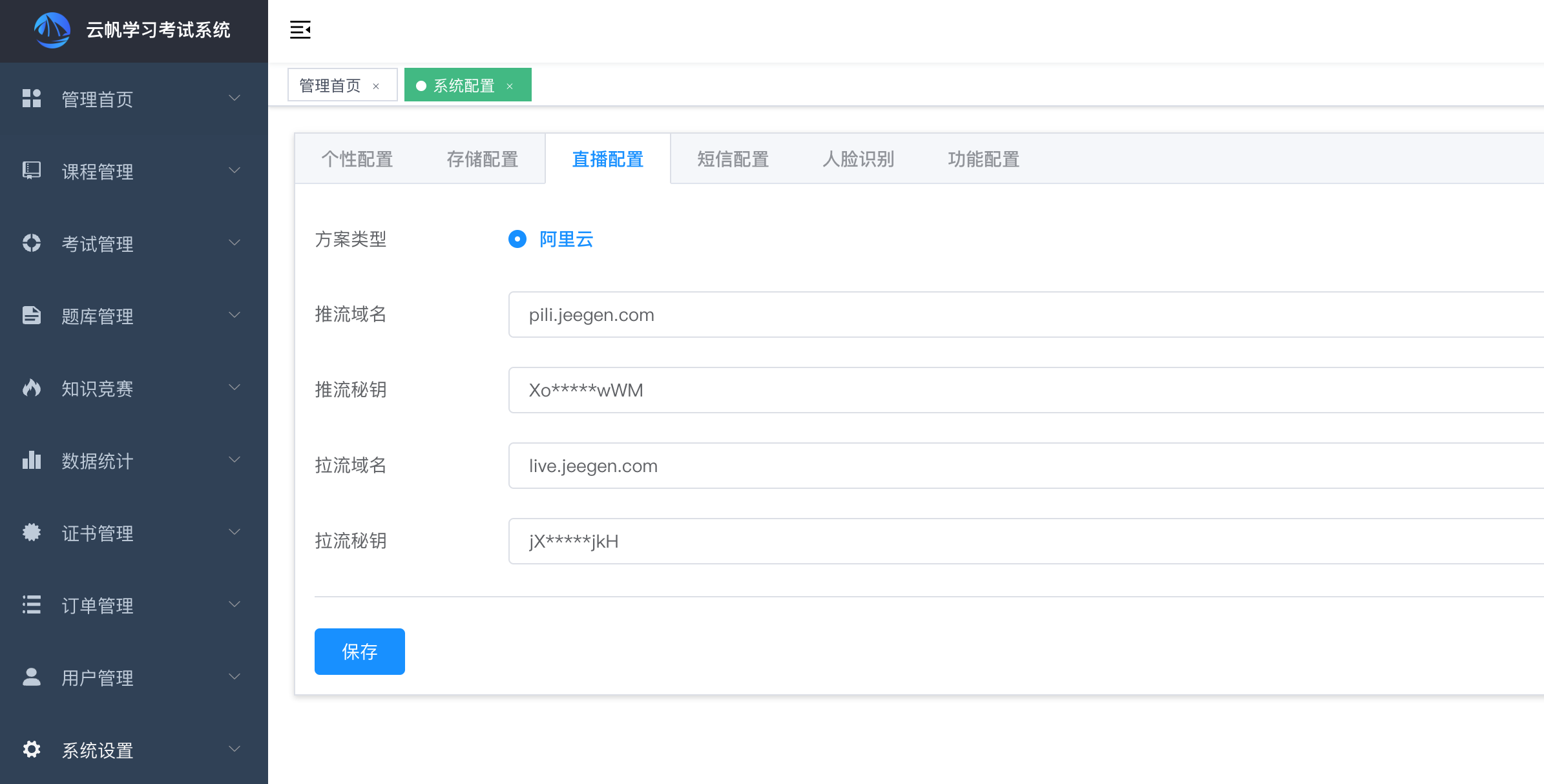Click the 系统设置 gear icon
This screenshot has height=784, width=1544.
click(32, 749)
